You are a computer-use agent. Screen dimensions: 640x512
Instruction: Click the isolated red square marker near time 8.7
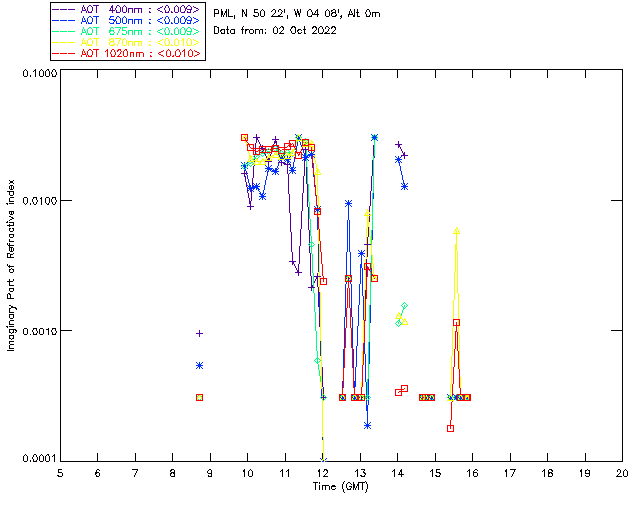[200, 397]
